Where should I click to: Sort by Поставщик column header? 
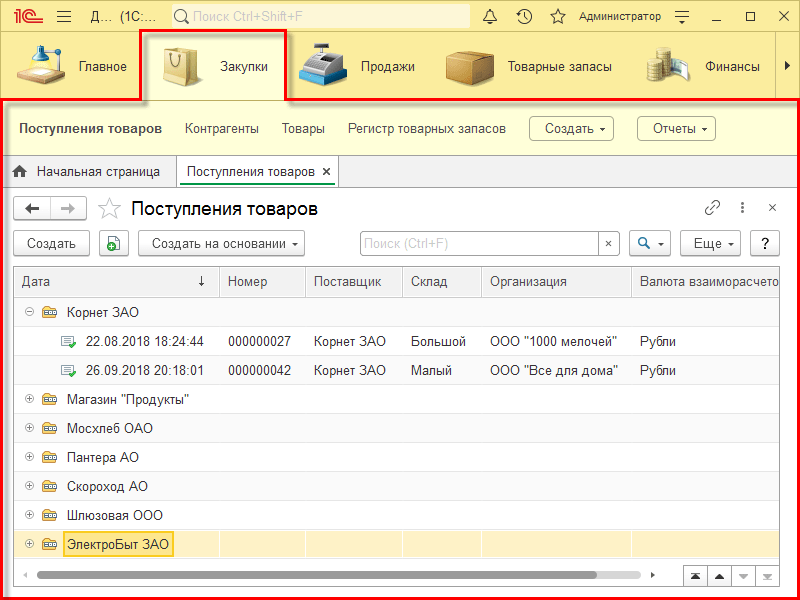coord(354,282)
